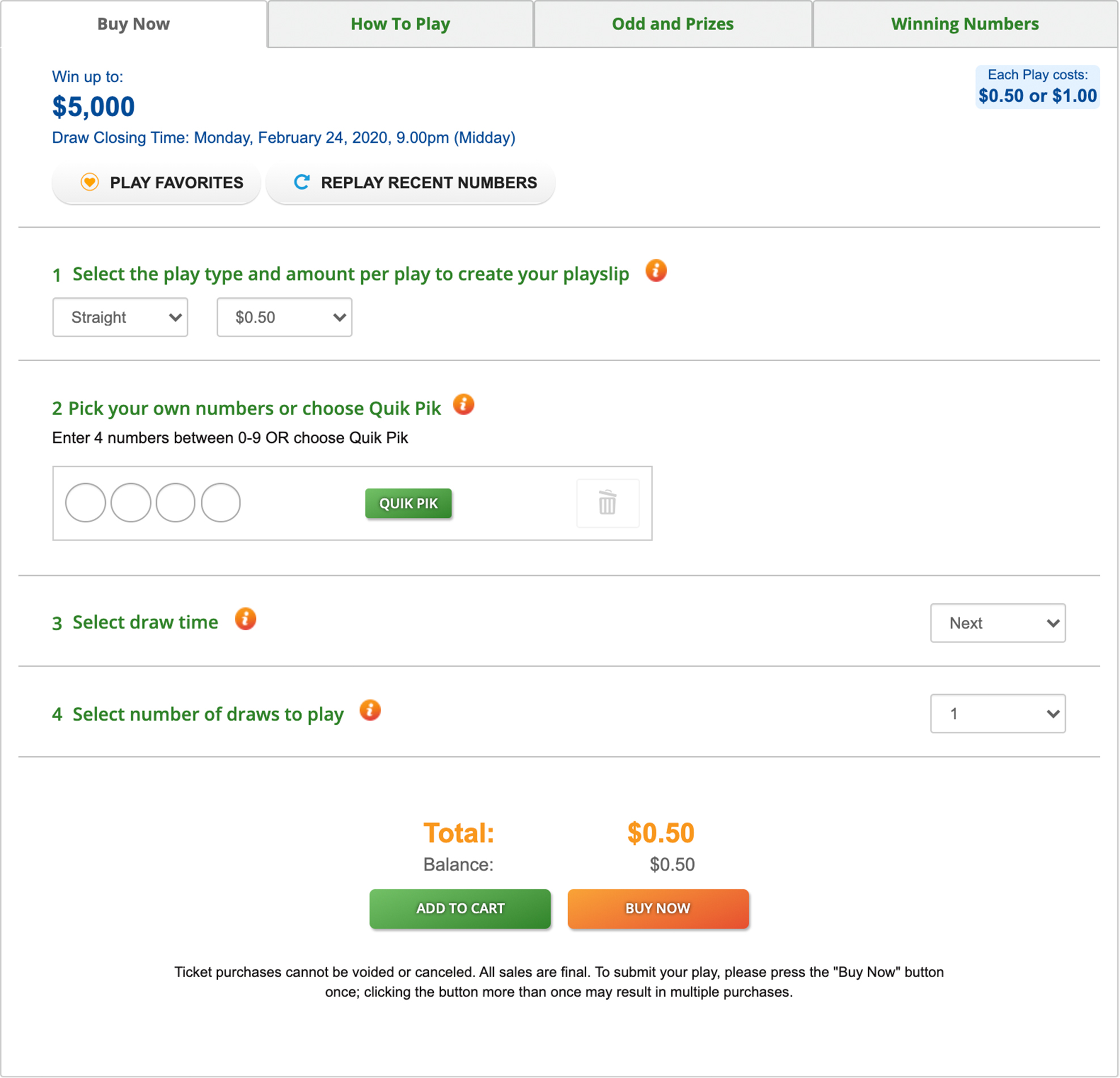The height and width of the screenshot is (1078, 1120).
Task: Click the heart icon on Play Favorites
Action: tap(90, 182)
